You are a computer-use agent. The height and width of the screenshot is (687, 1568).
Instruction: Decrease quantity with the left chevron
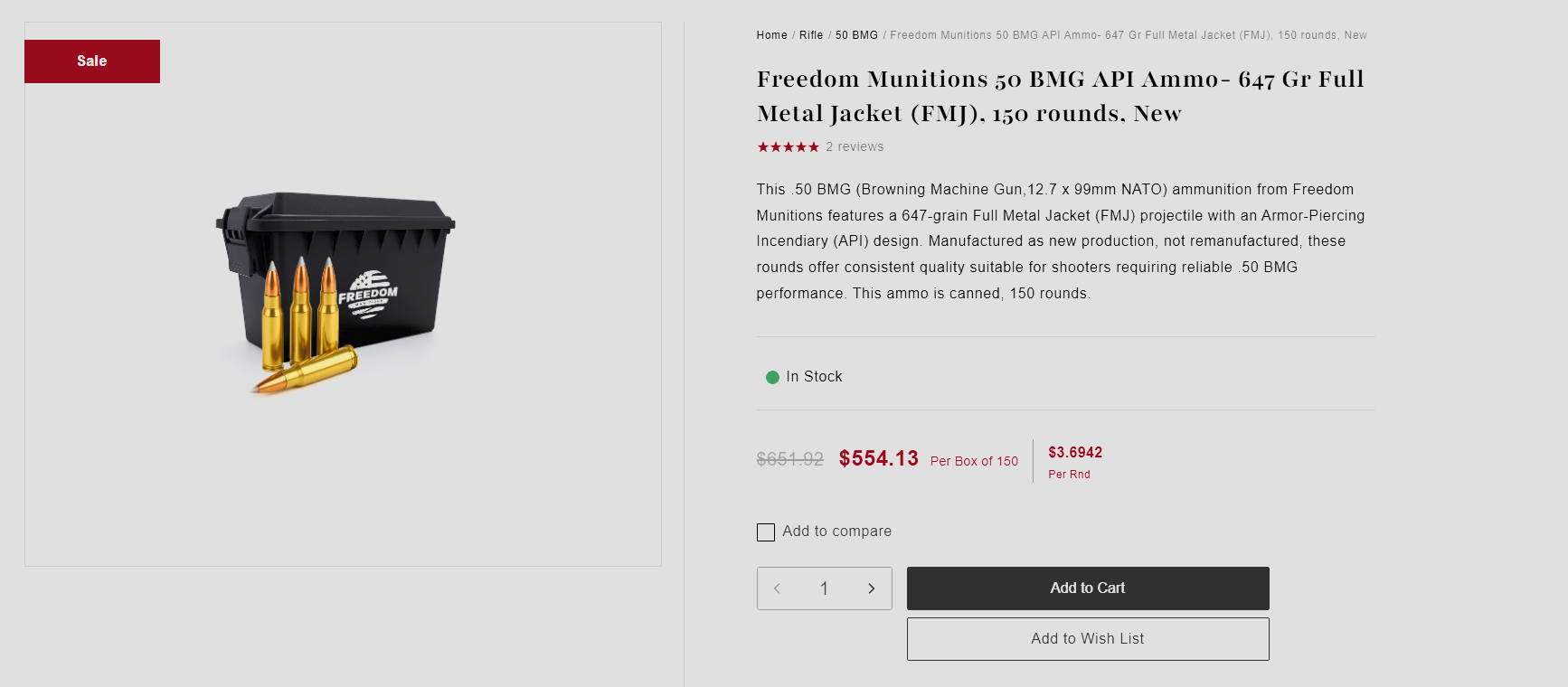click(x=777, y=588)
